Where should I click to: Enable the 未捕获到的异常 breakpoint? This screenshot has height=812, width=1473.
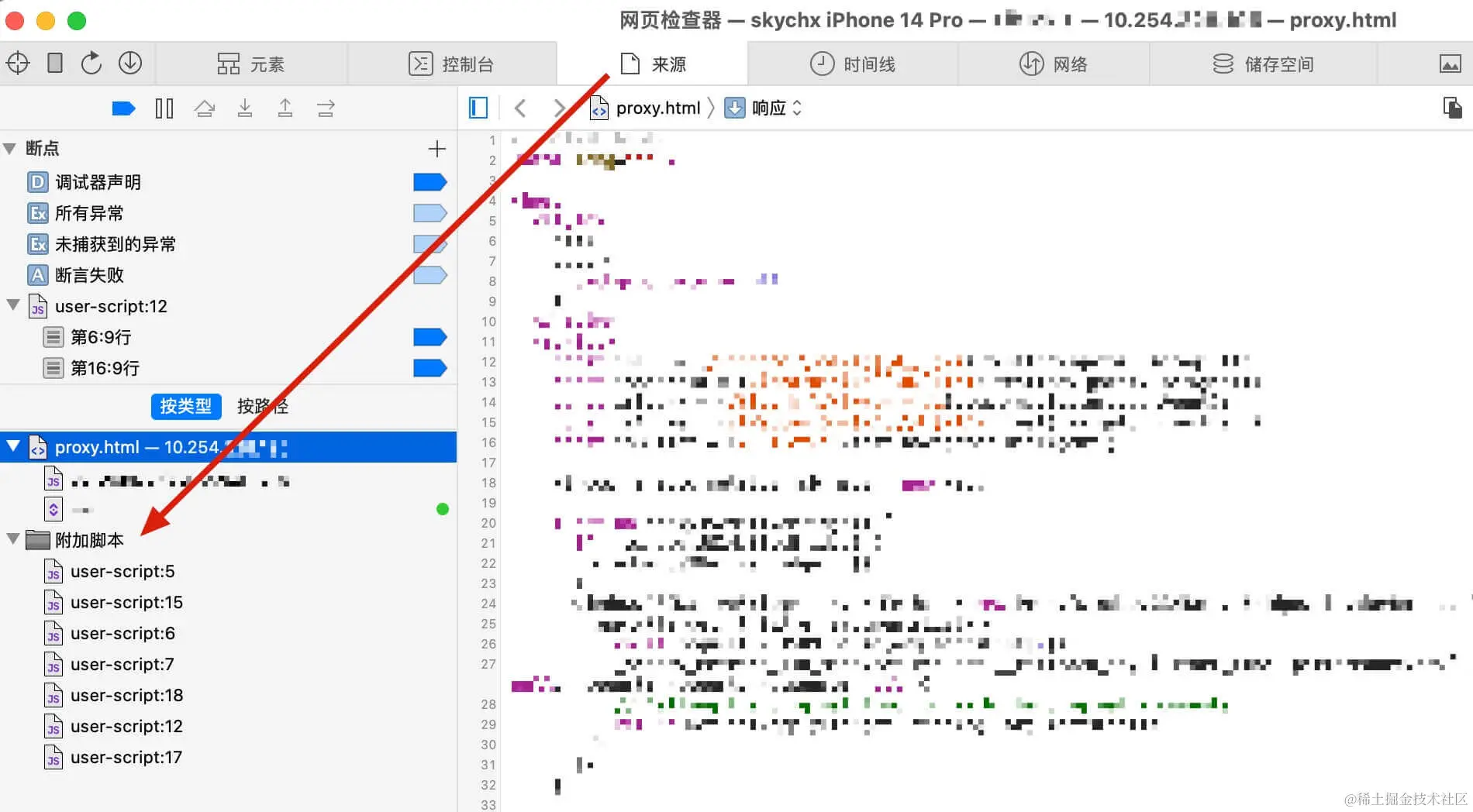pos(429,244)
